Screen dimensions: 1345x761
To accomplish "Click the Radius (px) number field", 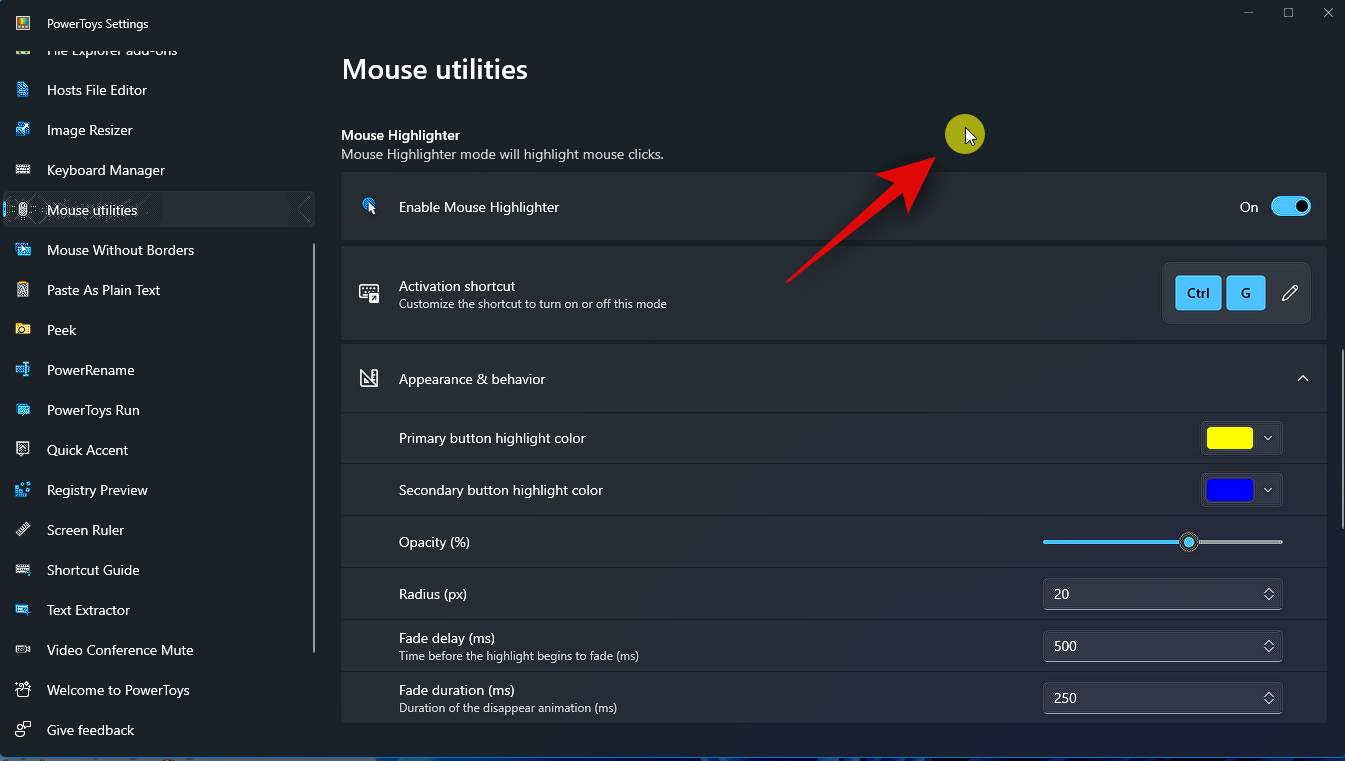I will (x=1150, y=594).
